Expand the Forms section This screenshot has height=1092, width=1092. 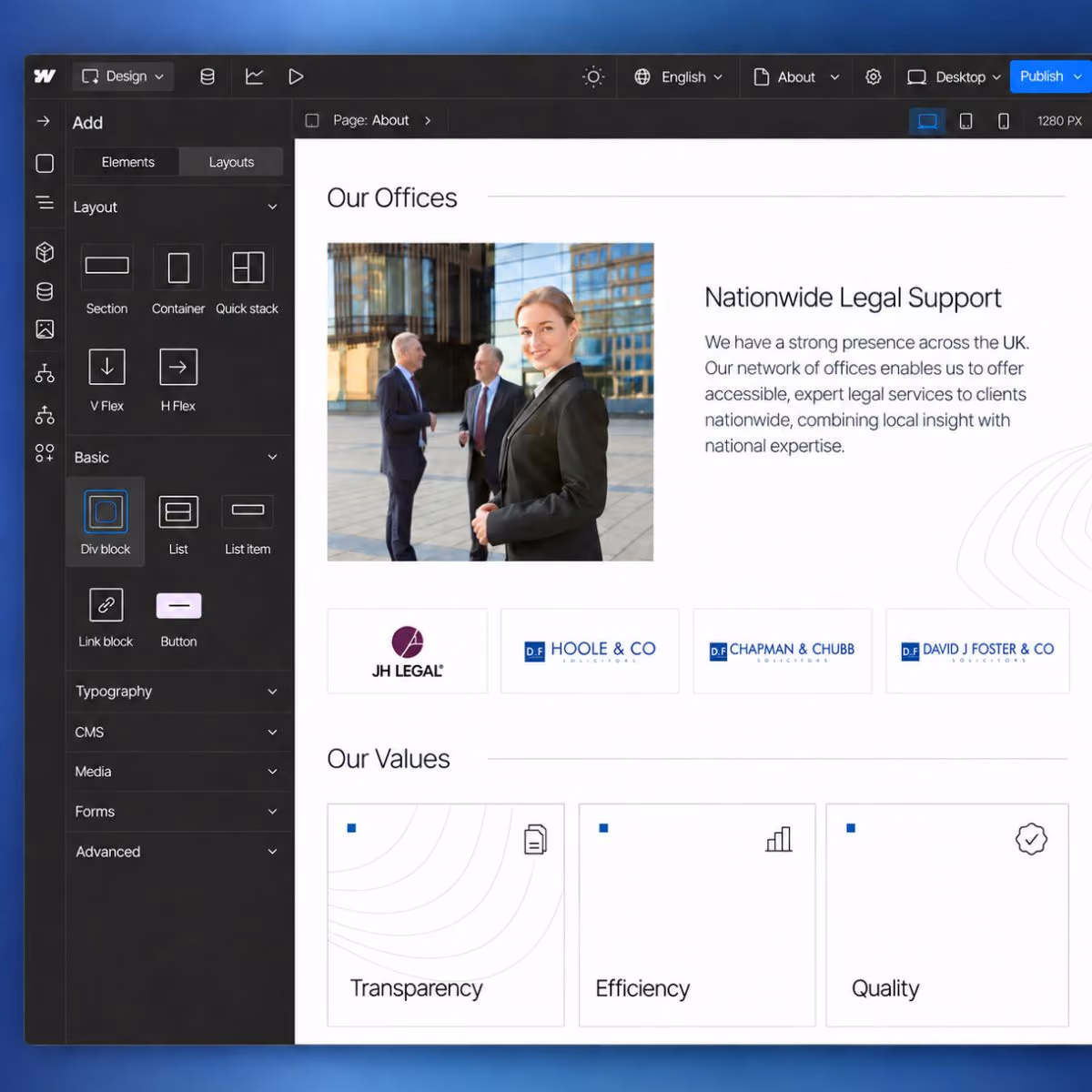(x=177, y=812)
